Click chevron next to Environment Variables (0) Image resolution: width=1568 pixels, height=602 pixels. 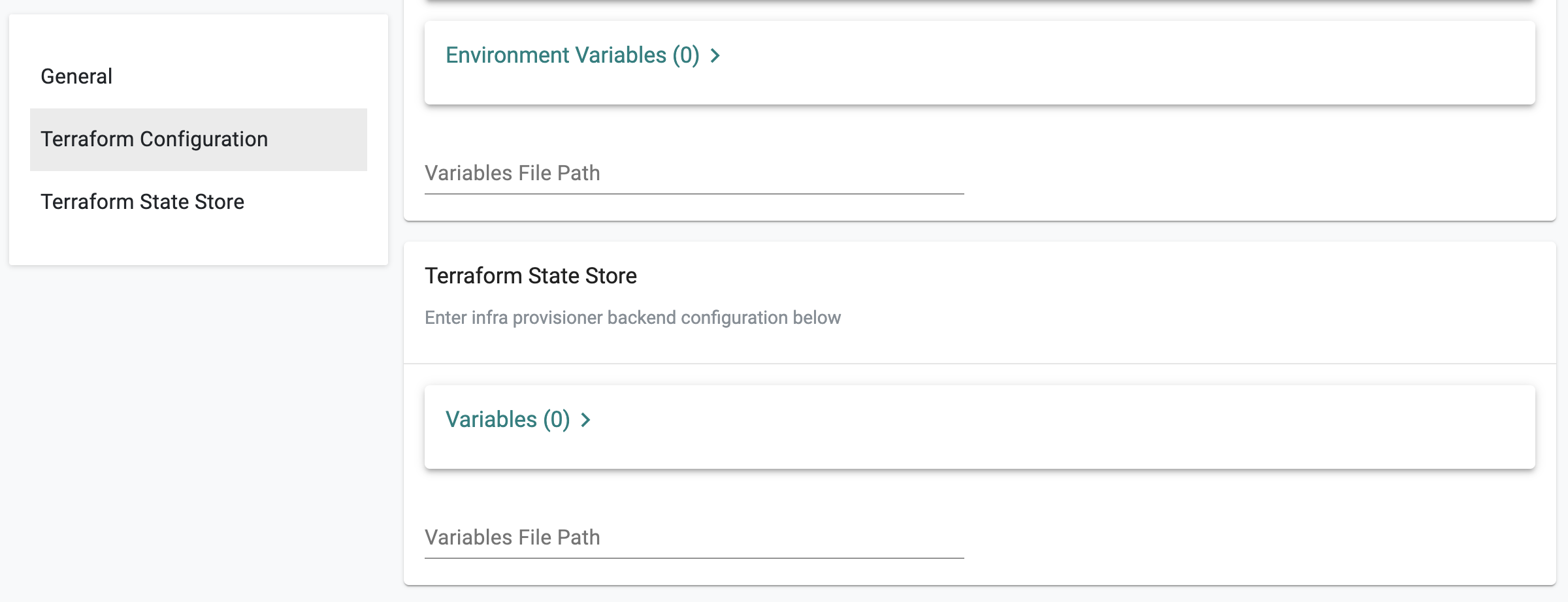pyautogui.click(x=715, y=56)
